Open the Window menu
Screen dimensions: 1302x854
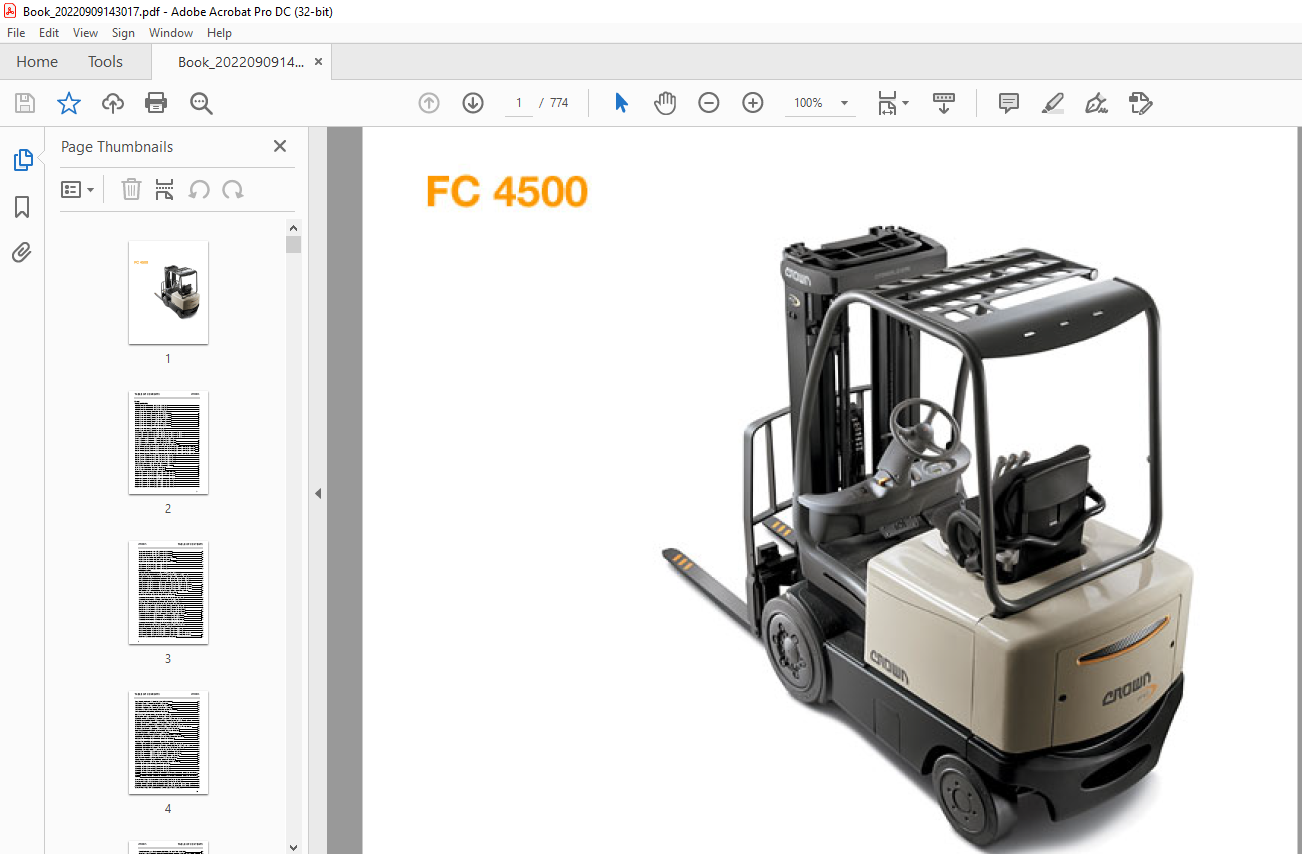[x=171, y=33]
